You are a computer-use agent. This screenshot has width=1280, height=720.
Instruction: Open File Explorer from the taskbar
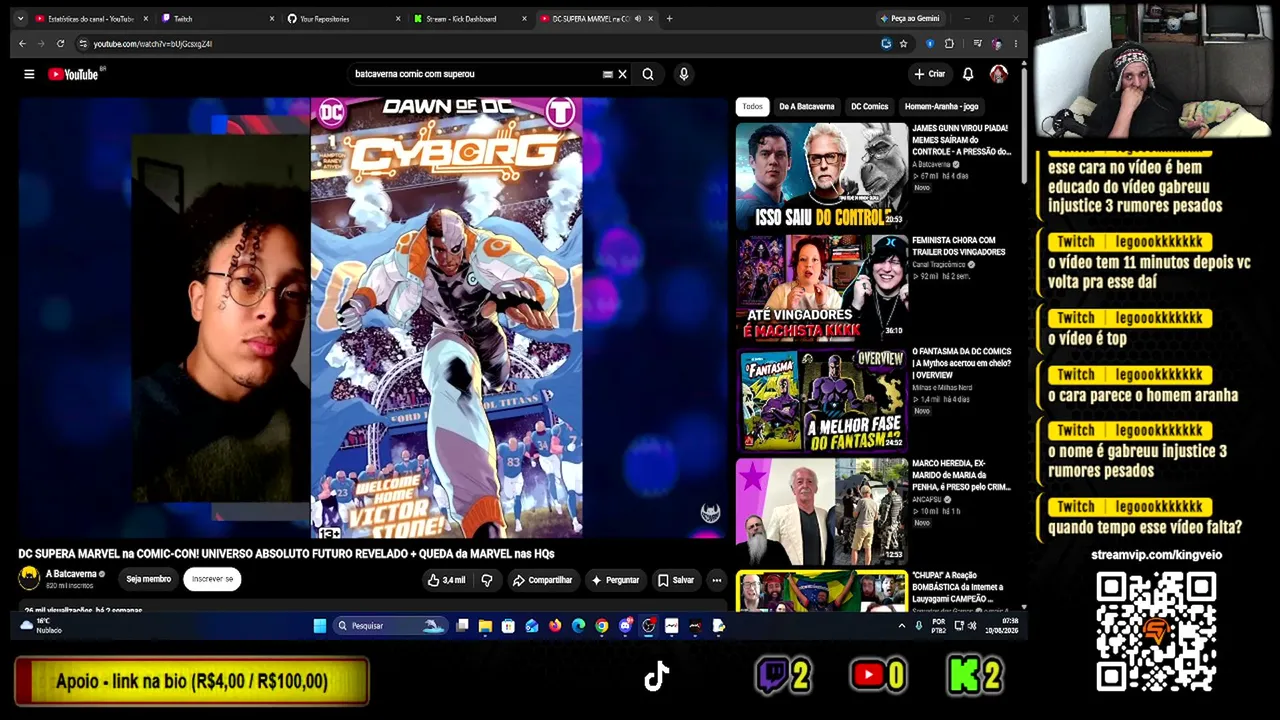[485, 626]
